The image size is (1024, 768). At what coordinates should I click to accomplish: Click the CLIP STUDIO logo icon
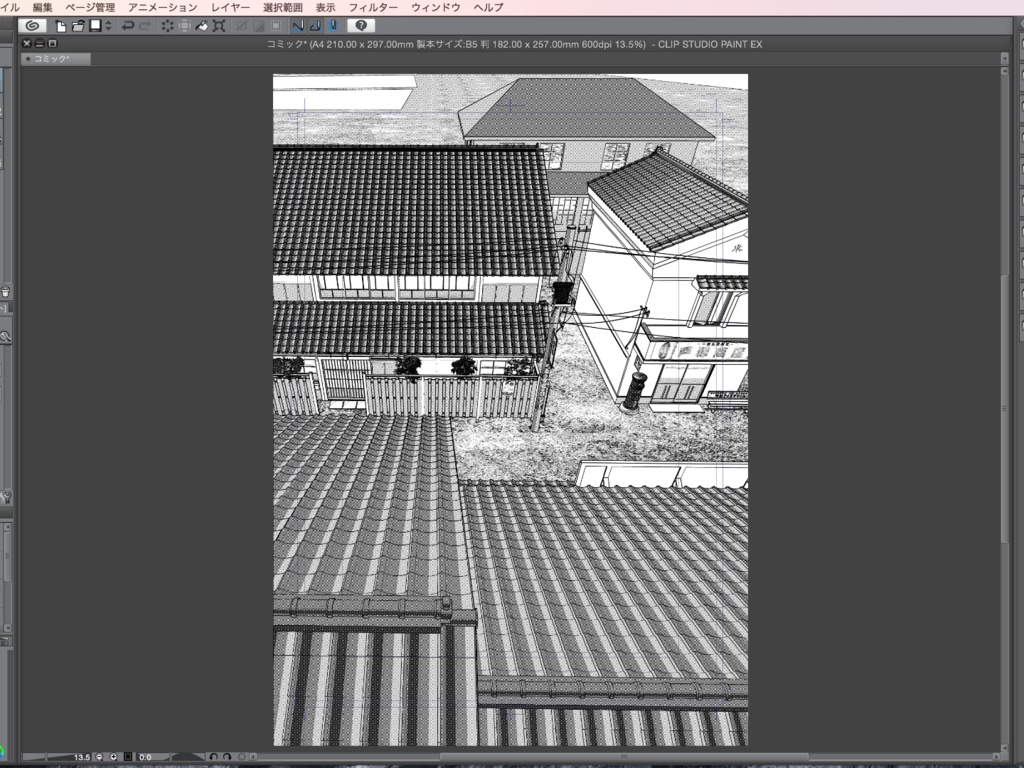click(x=32, y=26)
